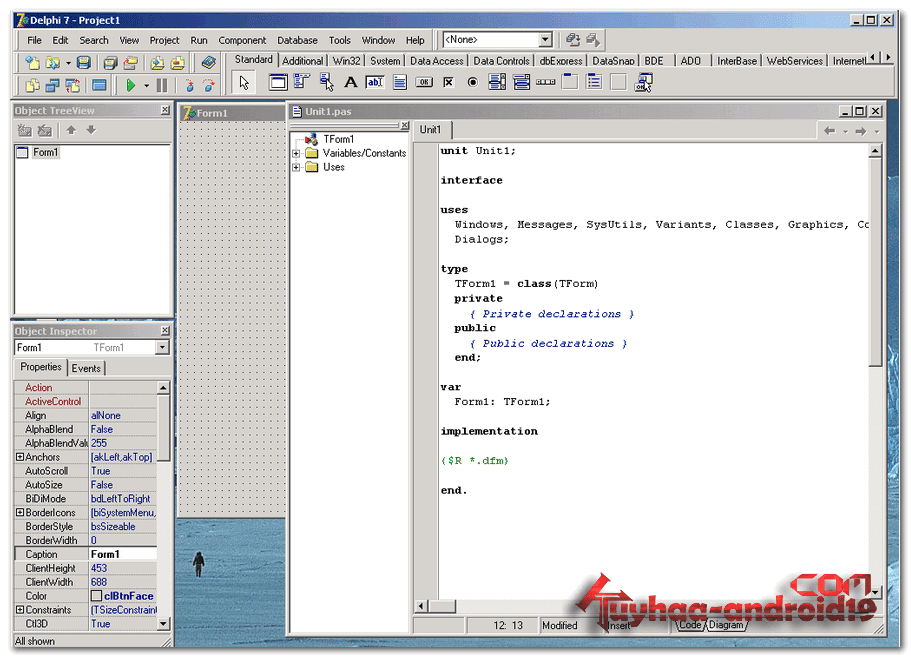
Task: Select the MainMenu component icon
Action: [302, 82]
